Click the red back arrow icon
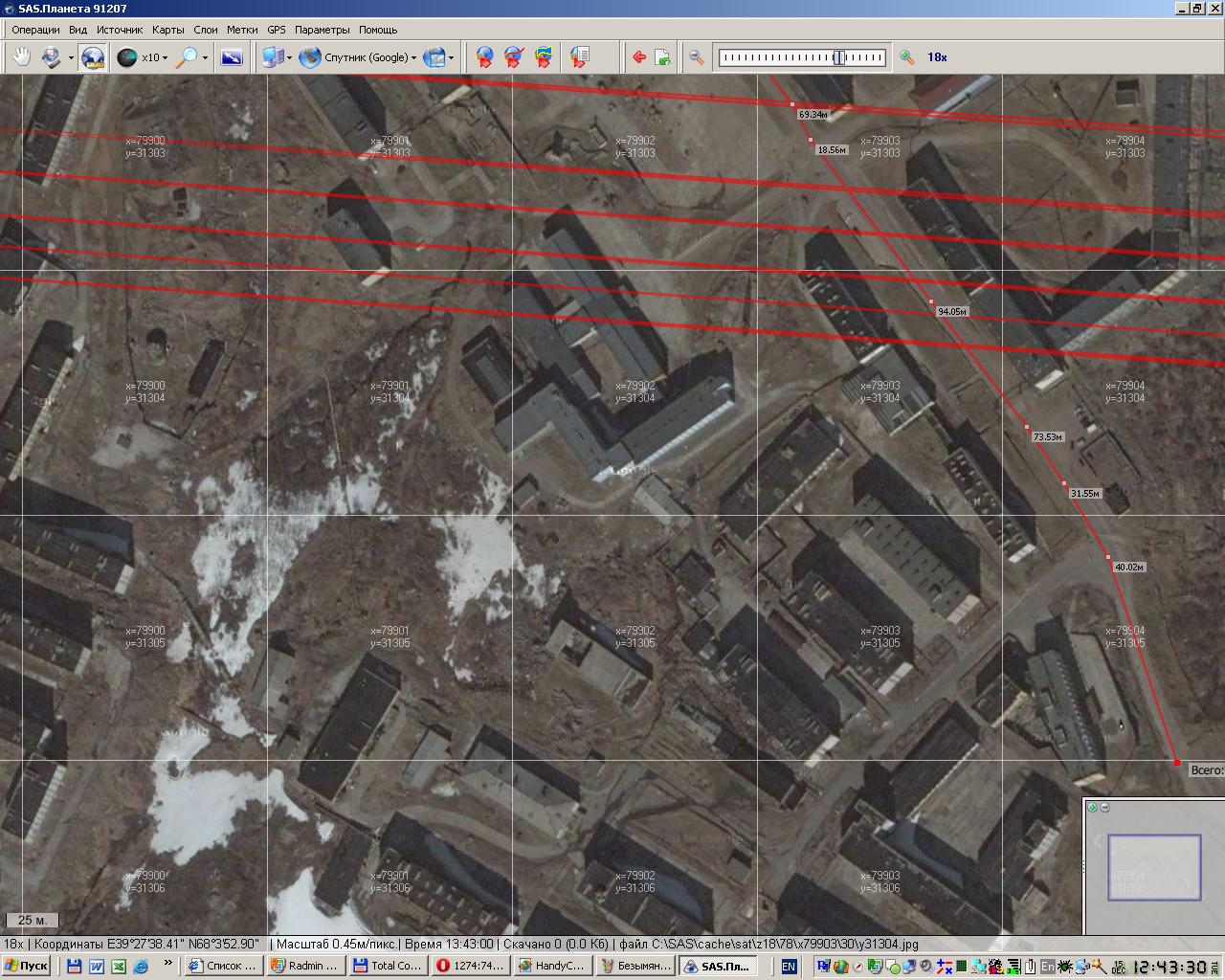 638,57
